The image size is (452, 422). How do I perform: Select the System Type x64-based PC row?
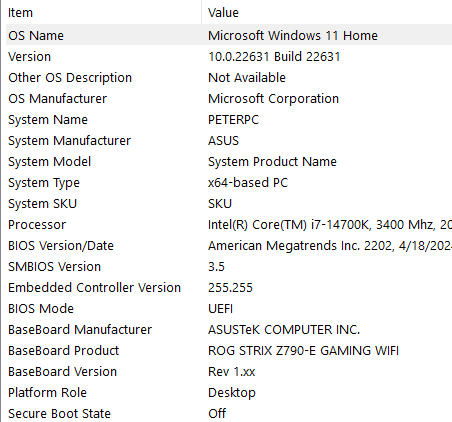tap(229, 182)
